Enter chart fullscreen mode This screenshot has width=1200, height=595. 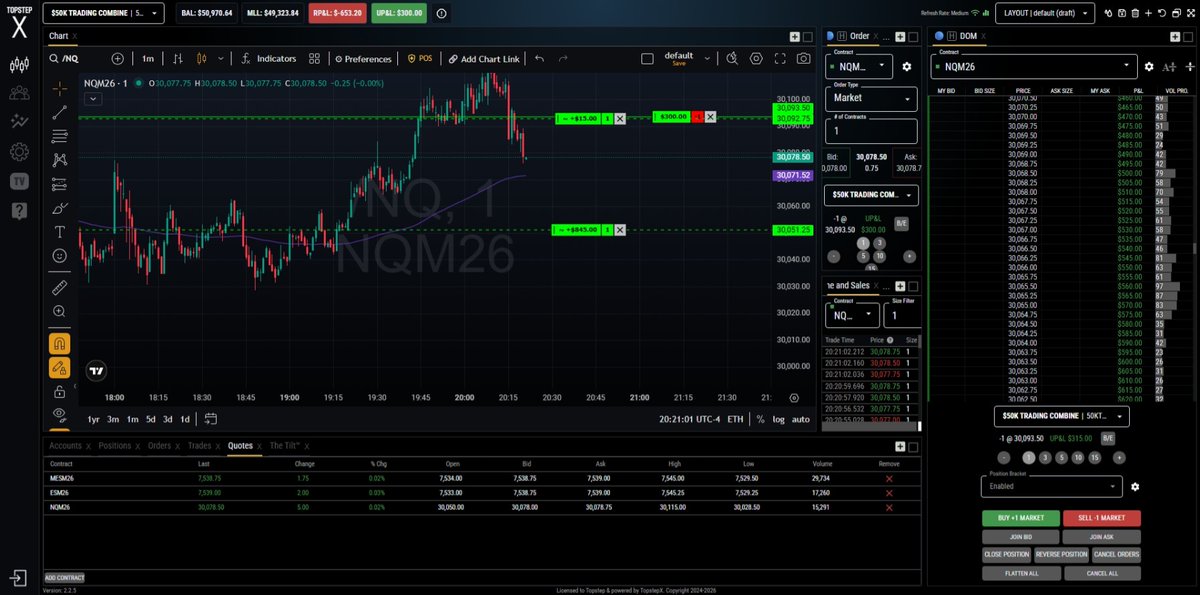coord(780,59)
